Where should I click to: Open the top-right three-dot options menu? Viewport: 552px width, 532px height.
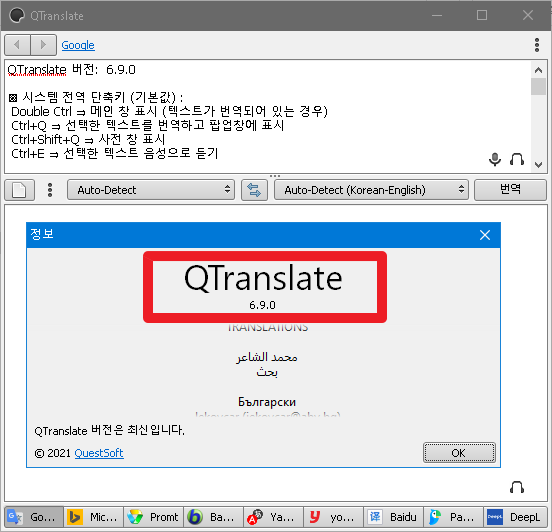[537, 45]
